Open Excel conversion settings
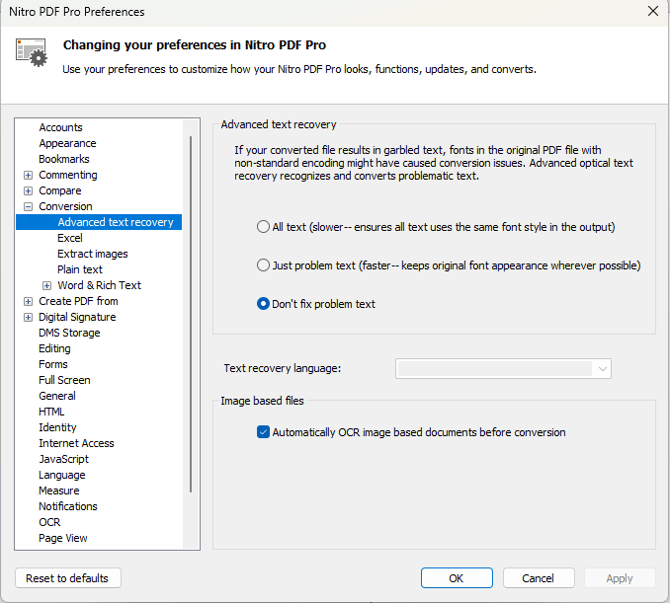 (x=70, y=238)
